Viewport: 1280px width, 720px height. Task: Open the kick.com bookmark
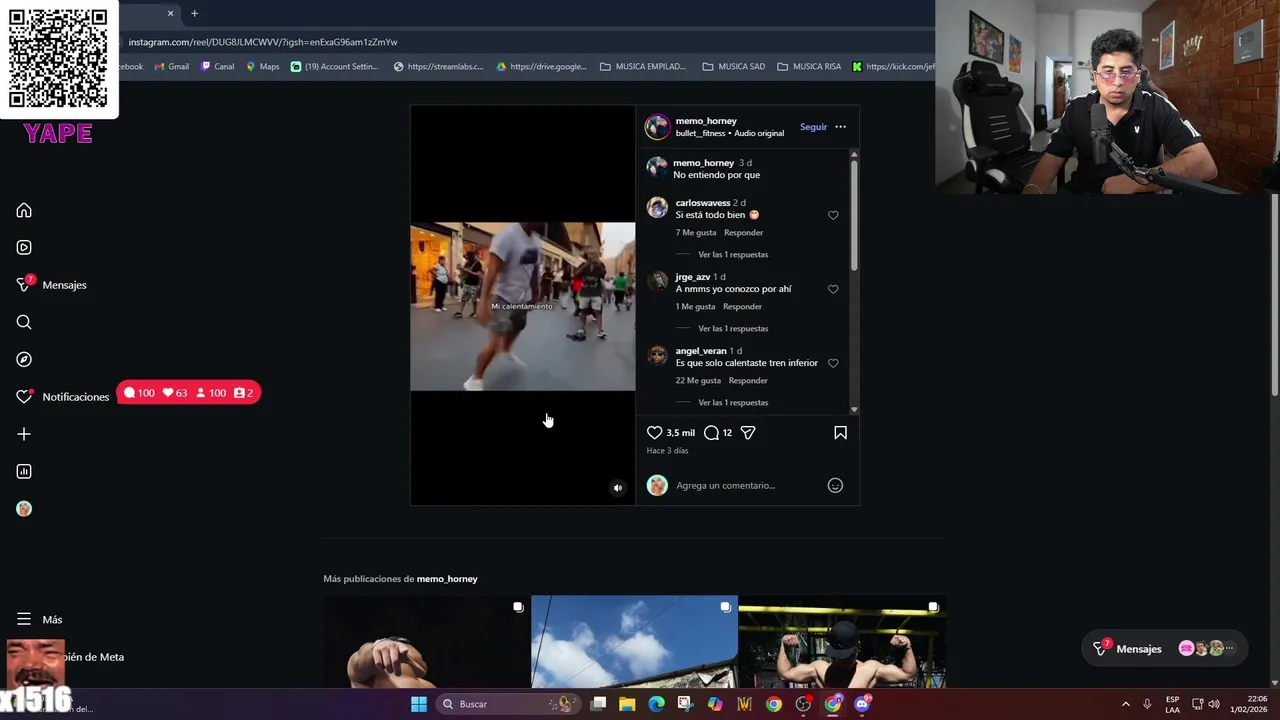point(893,67)
